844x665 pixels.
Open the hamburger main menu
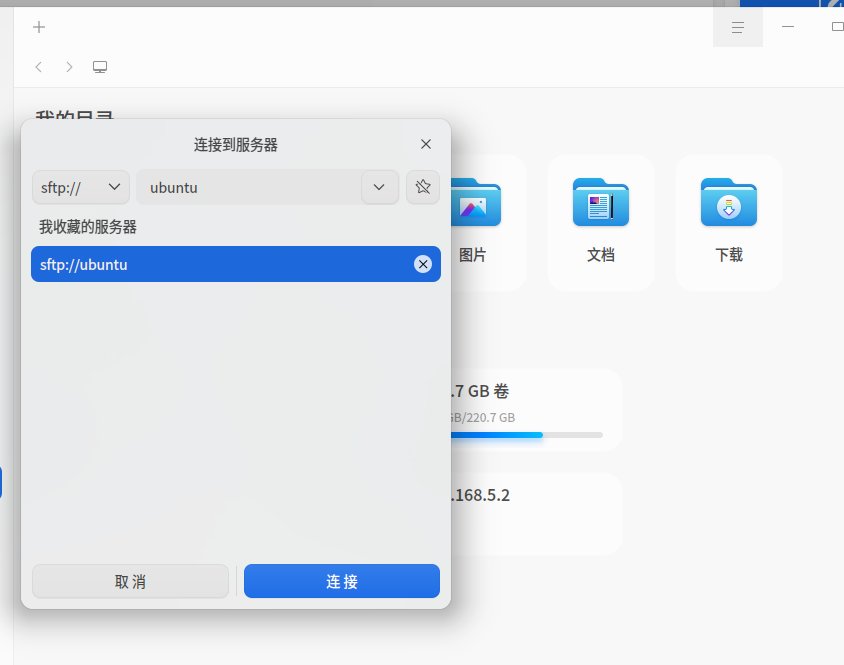pyautogui.click(x=737, y=27)
